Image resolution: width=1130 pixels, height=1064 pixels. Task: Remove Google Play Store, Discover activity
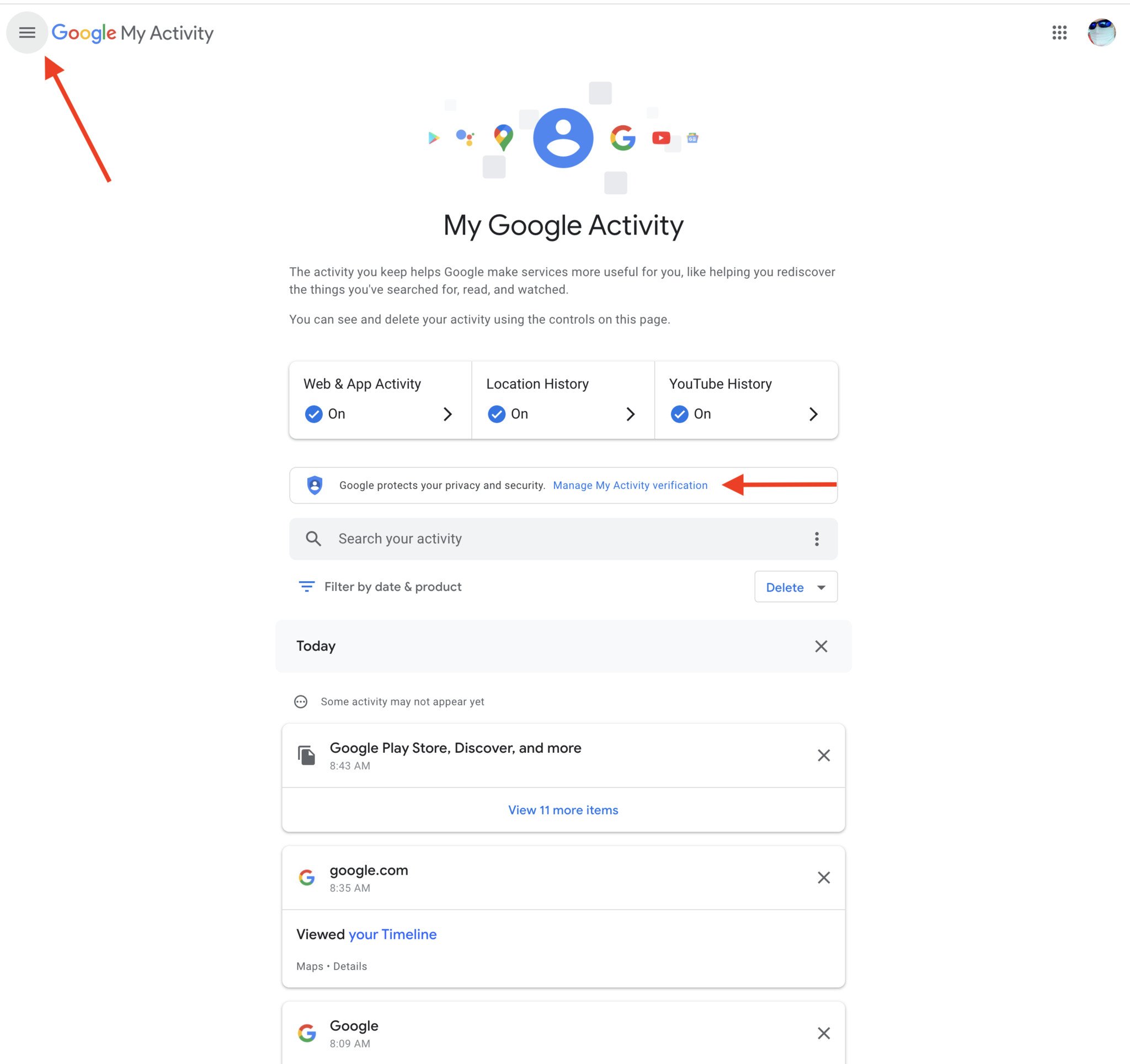pyautogui.click(x=824, y=756)
